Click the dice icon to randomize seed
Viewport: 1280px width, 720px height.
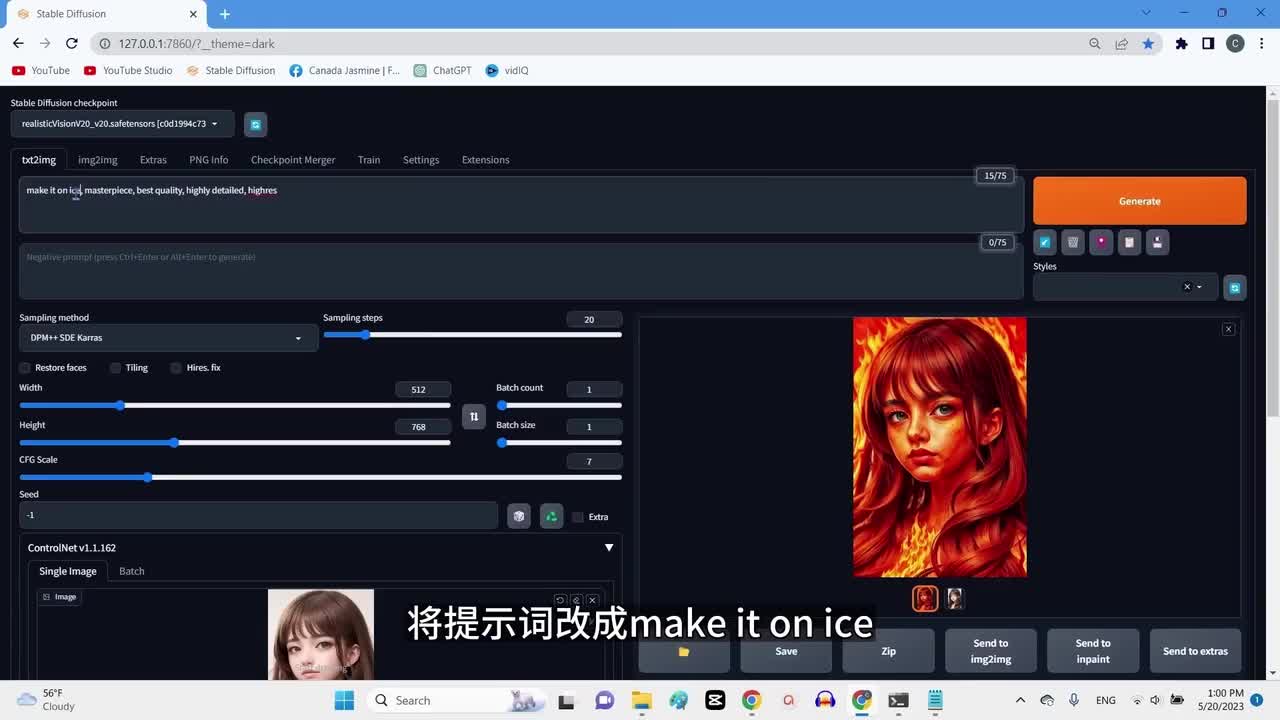click(x=518, y=516)
